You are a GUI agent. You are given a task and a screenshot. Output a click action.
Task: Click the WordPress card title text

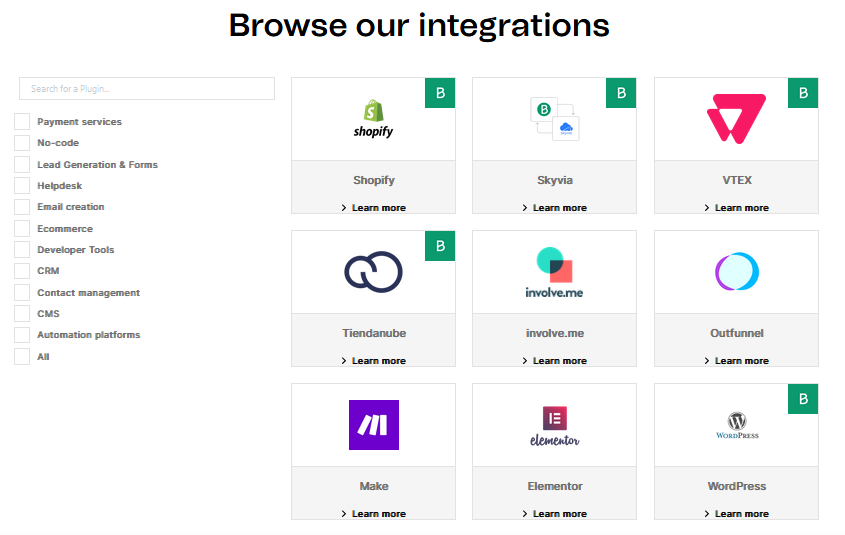coord(737,486)
